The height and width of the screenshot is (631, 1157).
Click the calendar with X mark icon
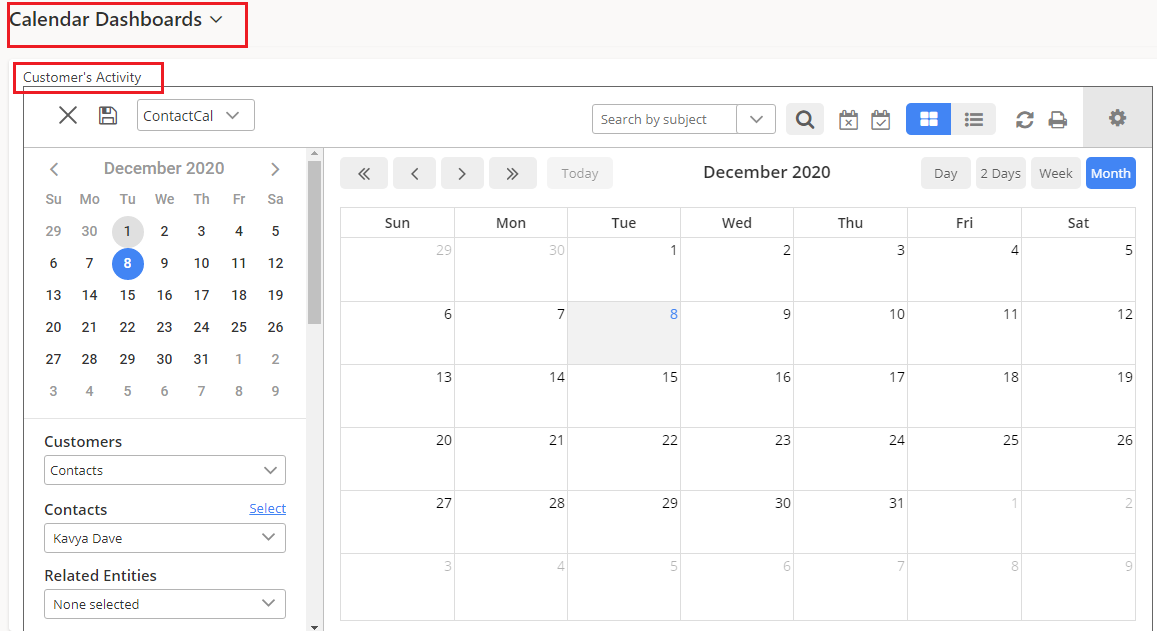pos(849,120)
